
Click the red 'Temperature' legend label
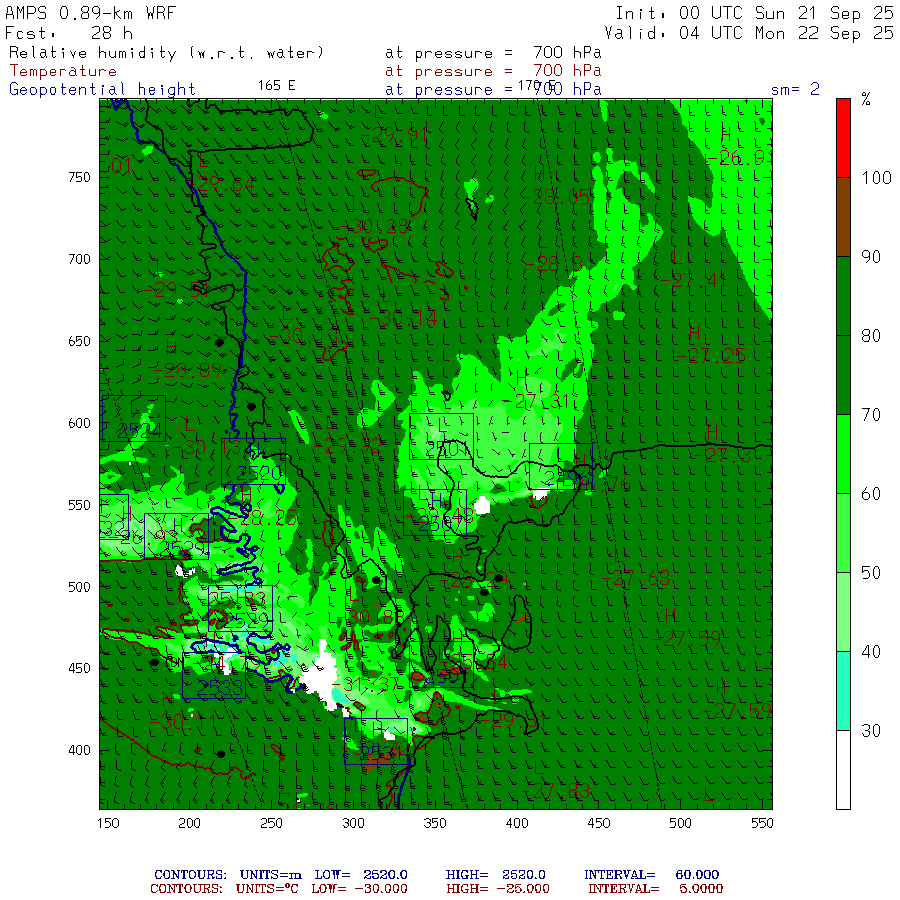(x=63, y=71)
